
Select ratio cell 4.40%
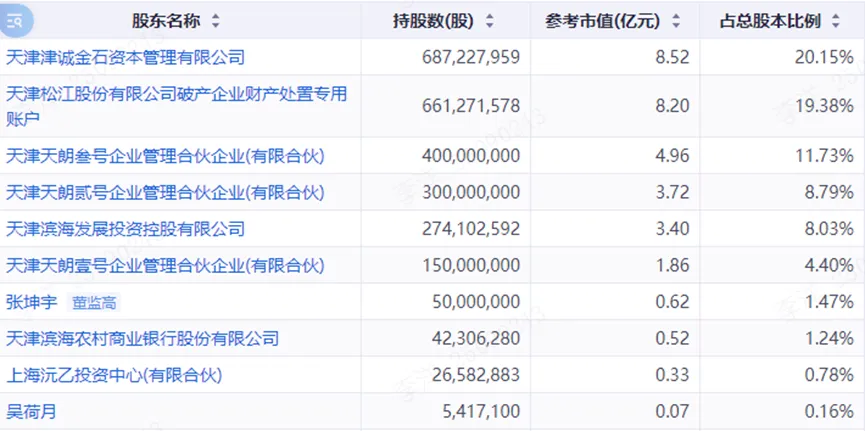pyautogui.click(x=829, y=265)
